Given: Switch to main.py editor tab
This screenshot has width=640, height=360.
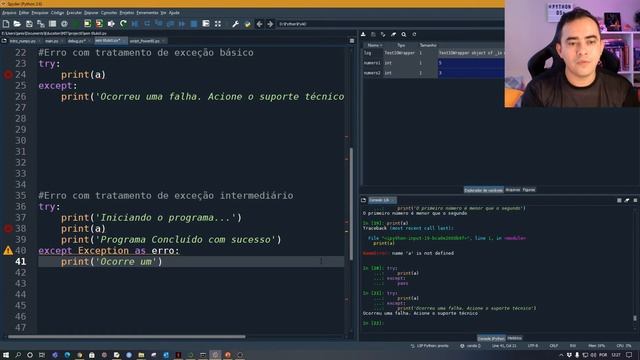Looking at the screenshot, I should coord(53,41).
